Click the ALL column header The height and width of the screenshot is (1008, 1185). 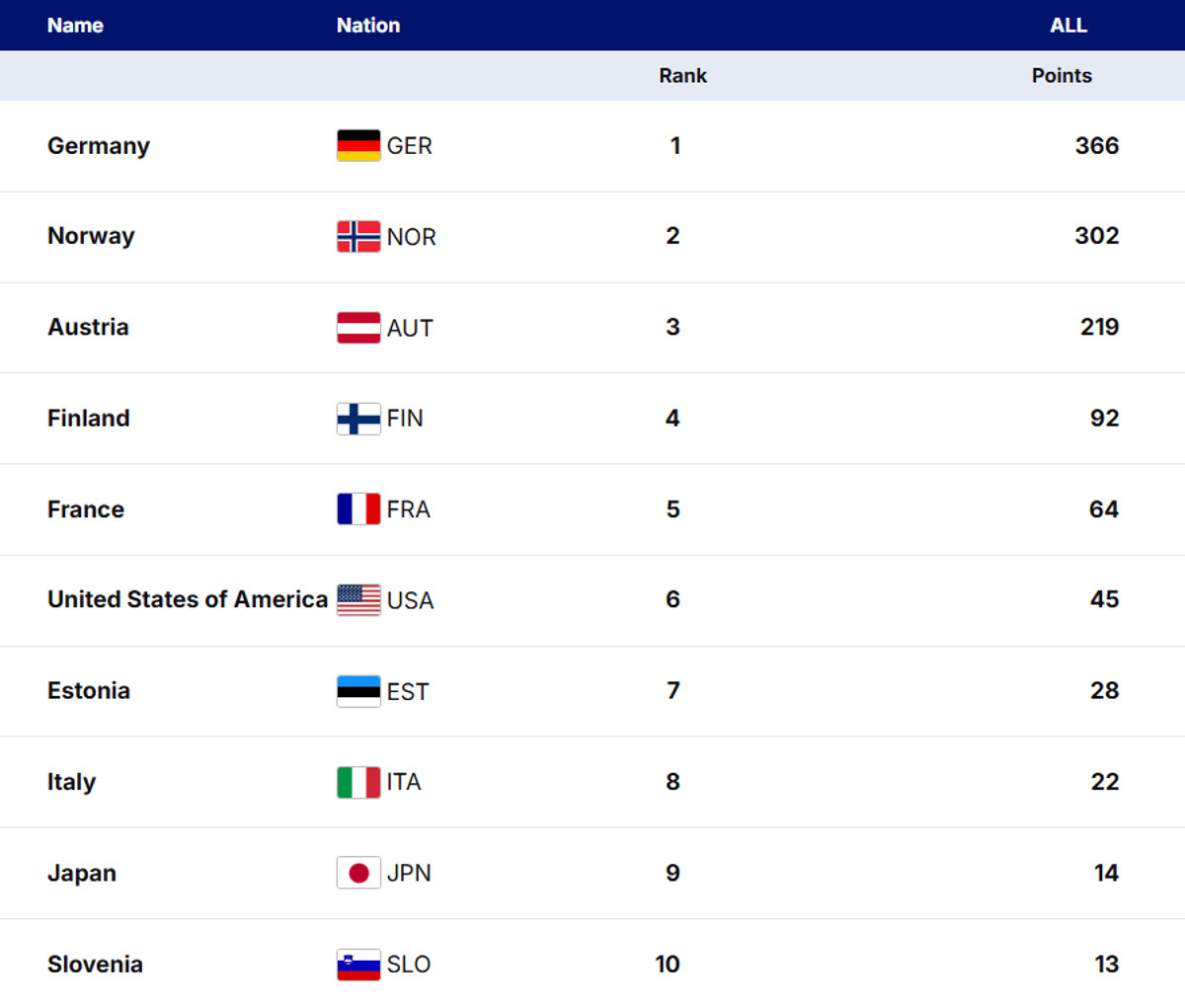1068,26
